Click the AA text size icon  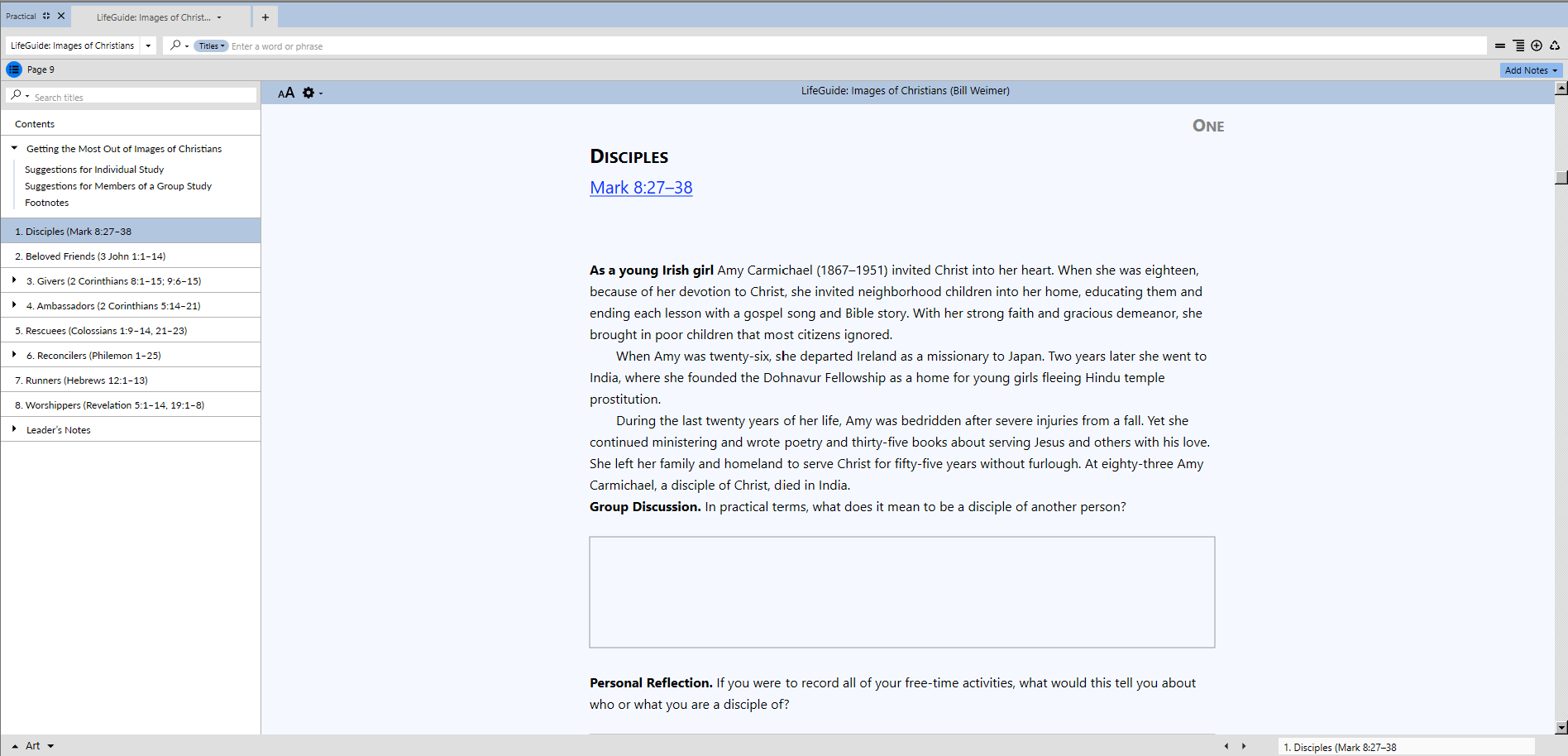tap(286, 93)
